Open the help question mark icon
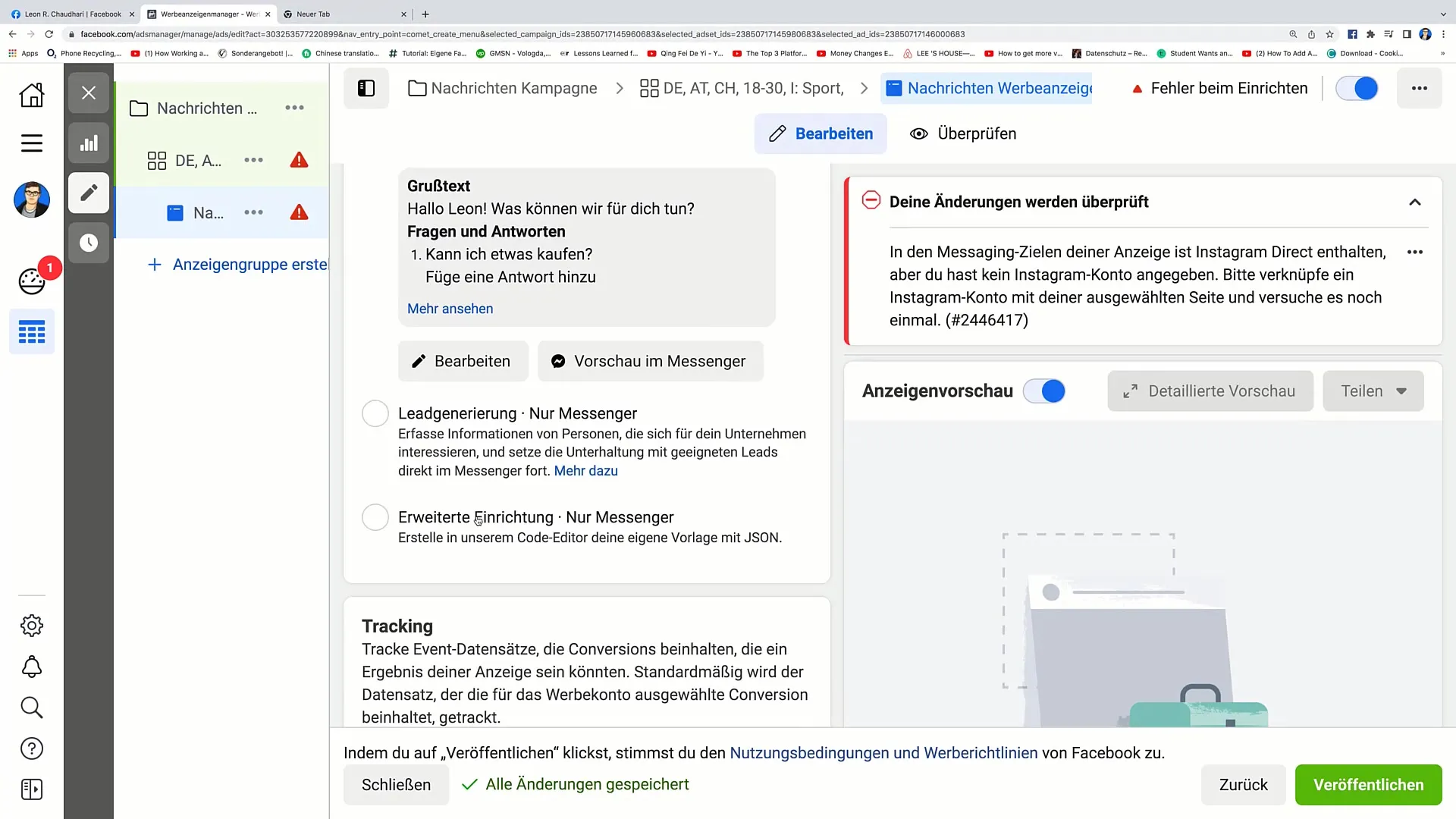Screen dimensions: 1456x819 (x=32, y=748)
